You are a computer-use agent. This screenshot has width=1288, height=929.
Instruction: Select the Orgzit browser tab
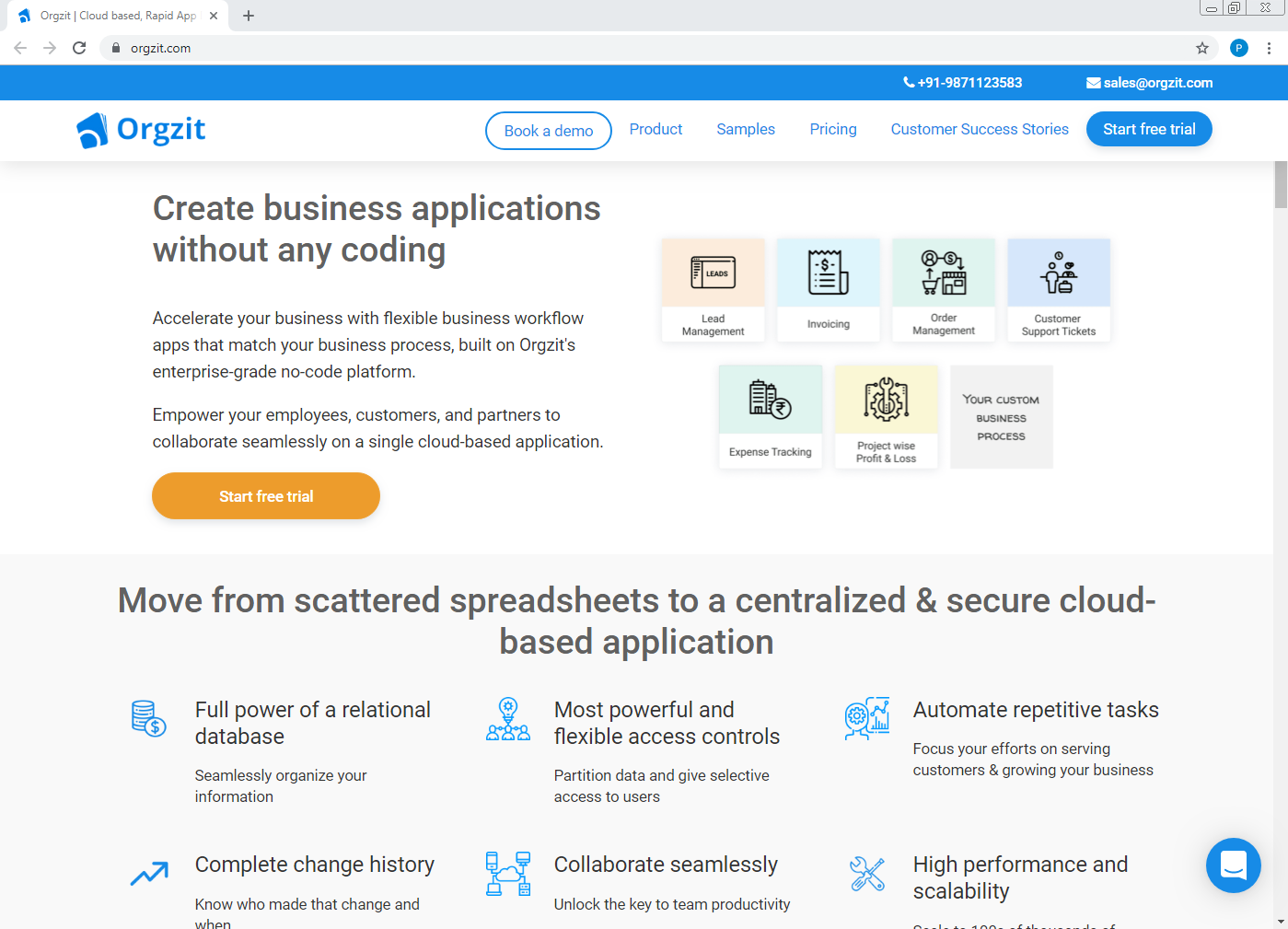tap(118, 16)
